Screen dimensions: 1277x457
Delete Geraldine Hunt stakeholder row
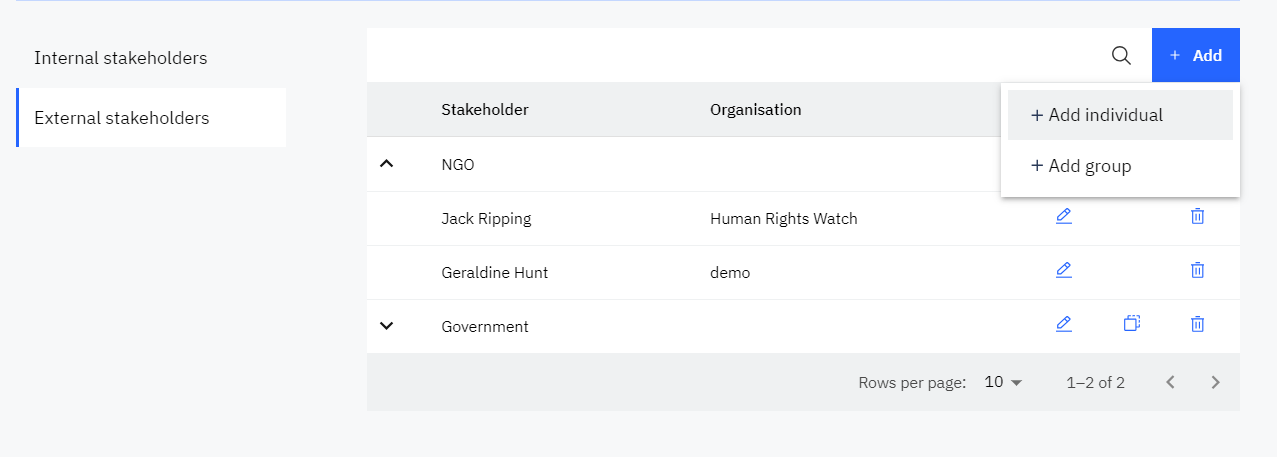tap(1197, 270)
